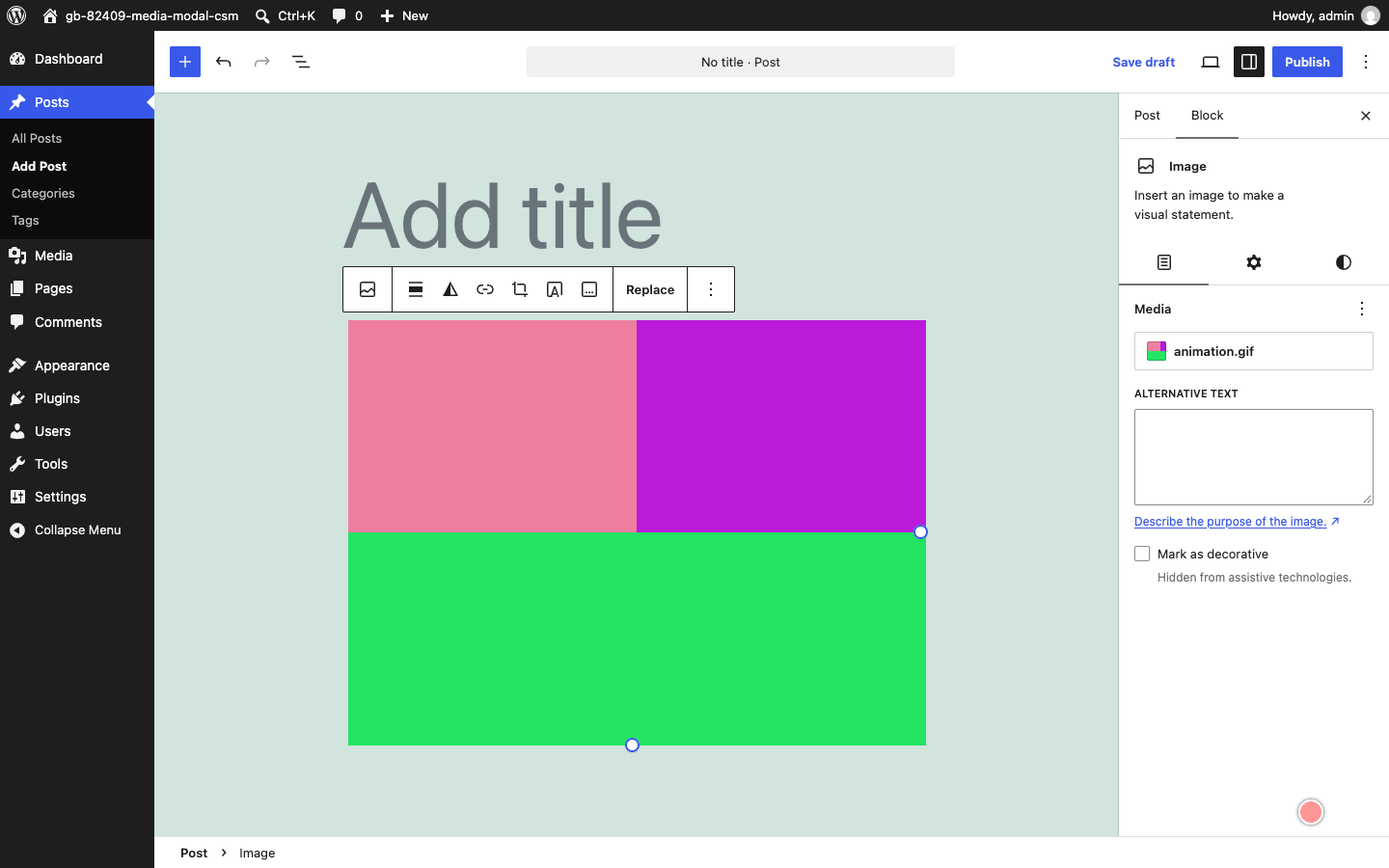
Task: Open 'Describe the purpose of the image' link
Action: tap(1237, 522)
